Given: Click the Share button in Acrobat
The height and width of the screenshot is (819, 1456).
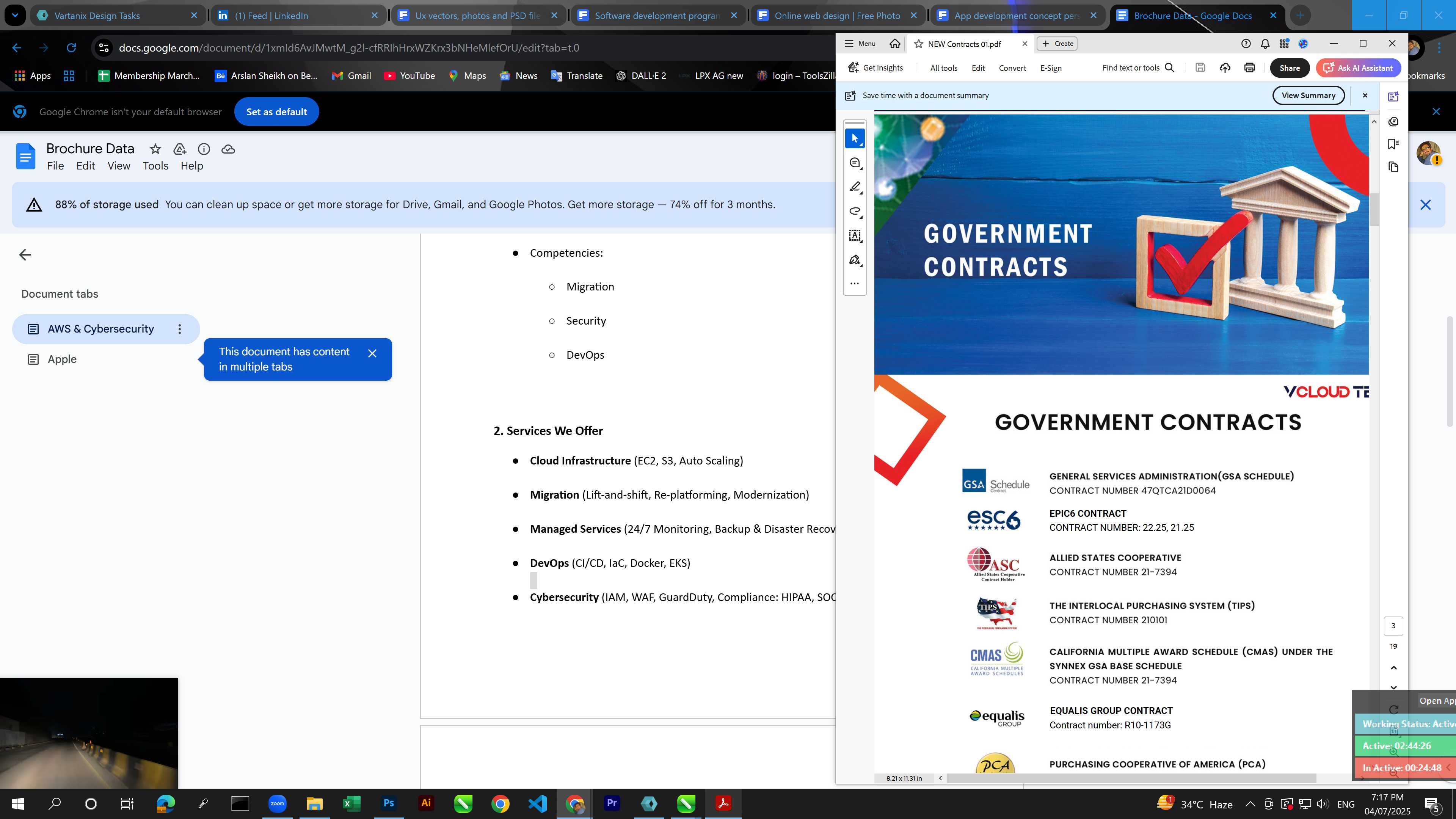Looking at the screenshot, I should [1289, 68].
